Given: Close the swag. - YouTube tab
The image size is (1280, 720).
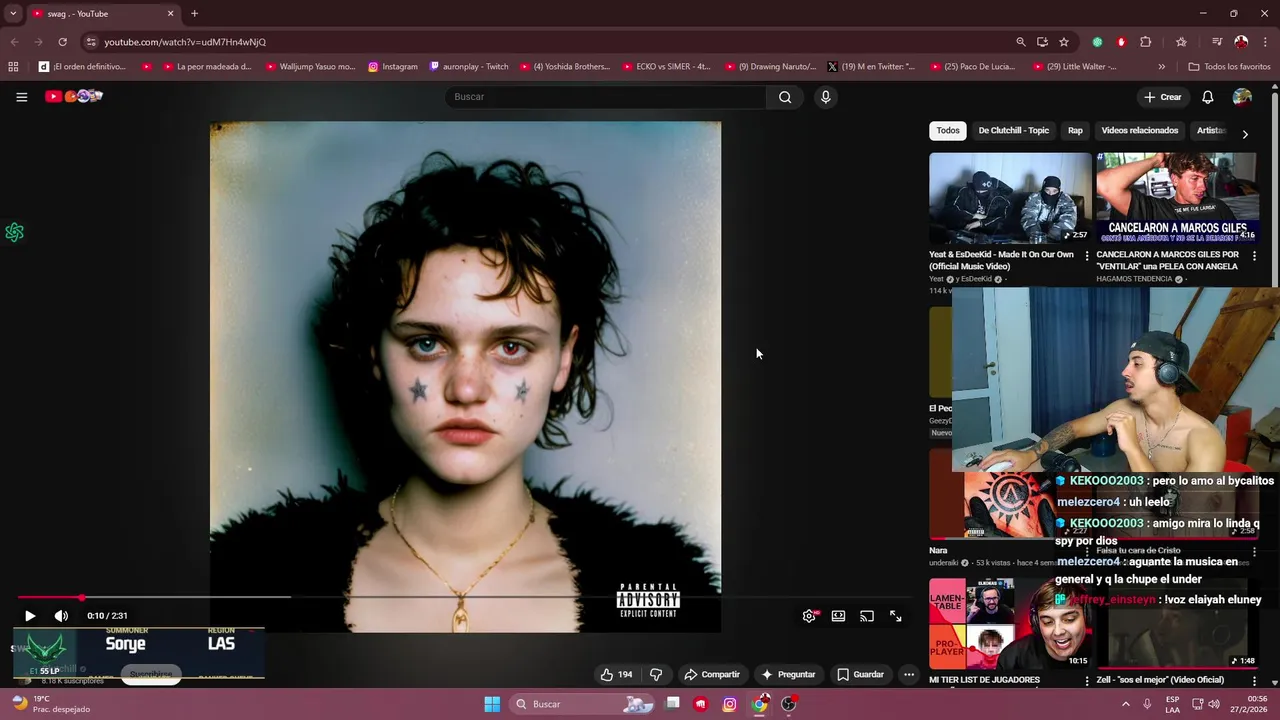Looking at the screenshot, I should [x=170, y=14].
